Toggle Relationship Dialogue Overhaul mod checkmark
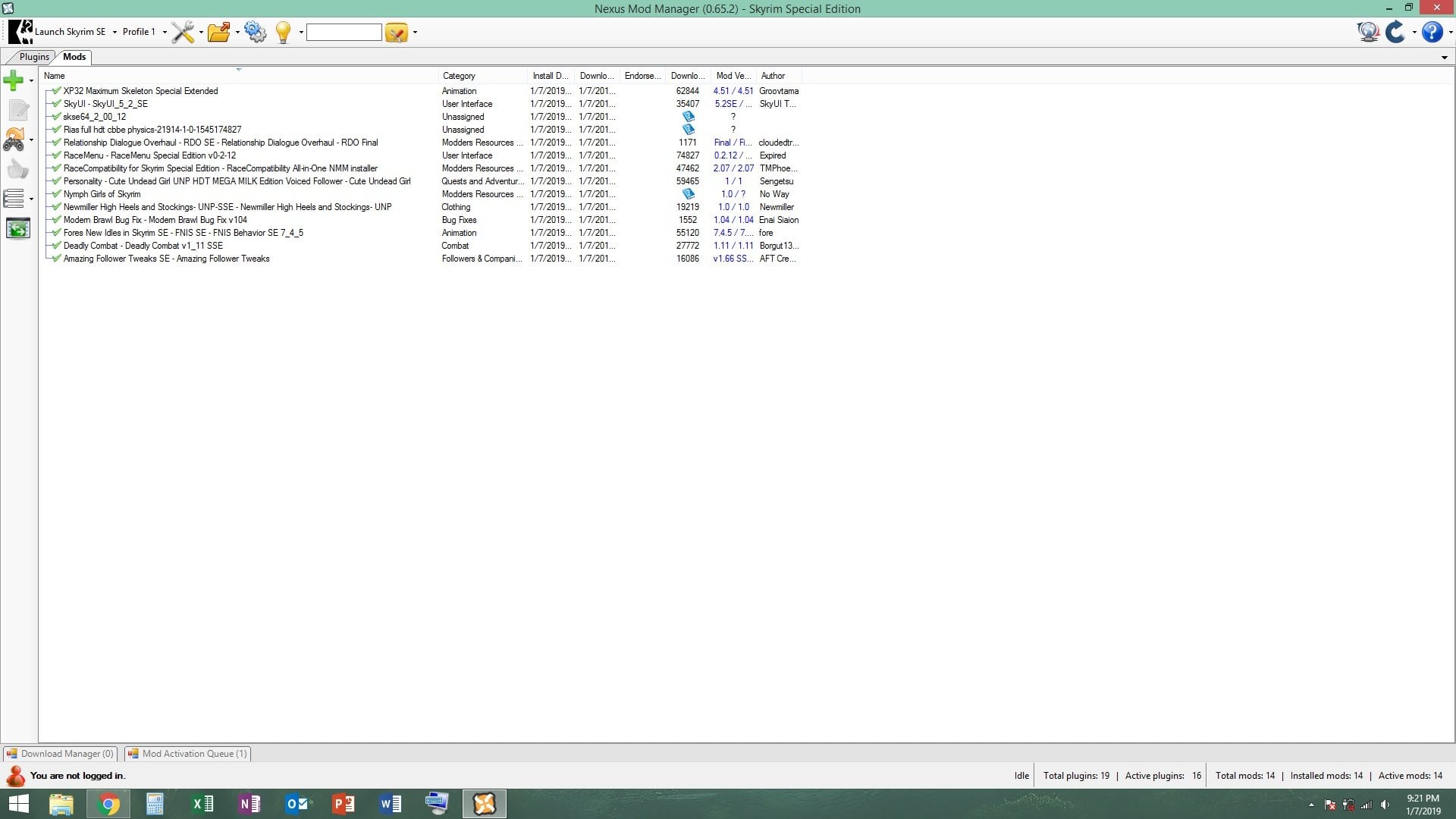 [x=57, y=143]
